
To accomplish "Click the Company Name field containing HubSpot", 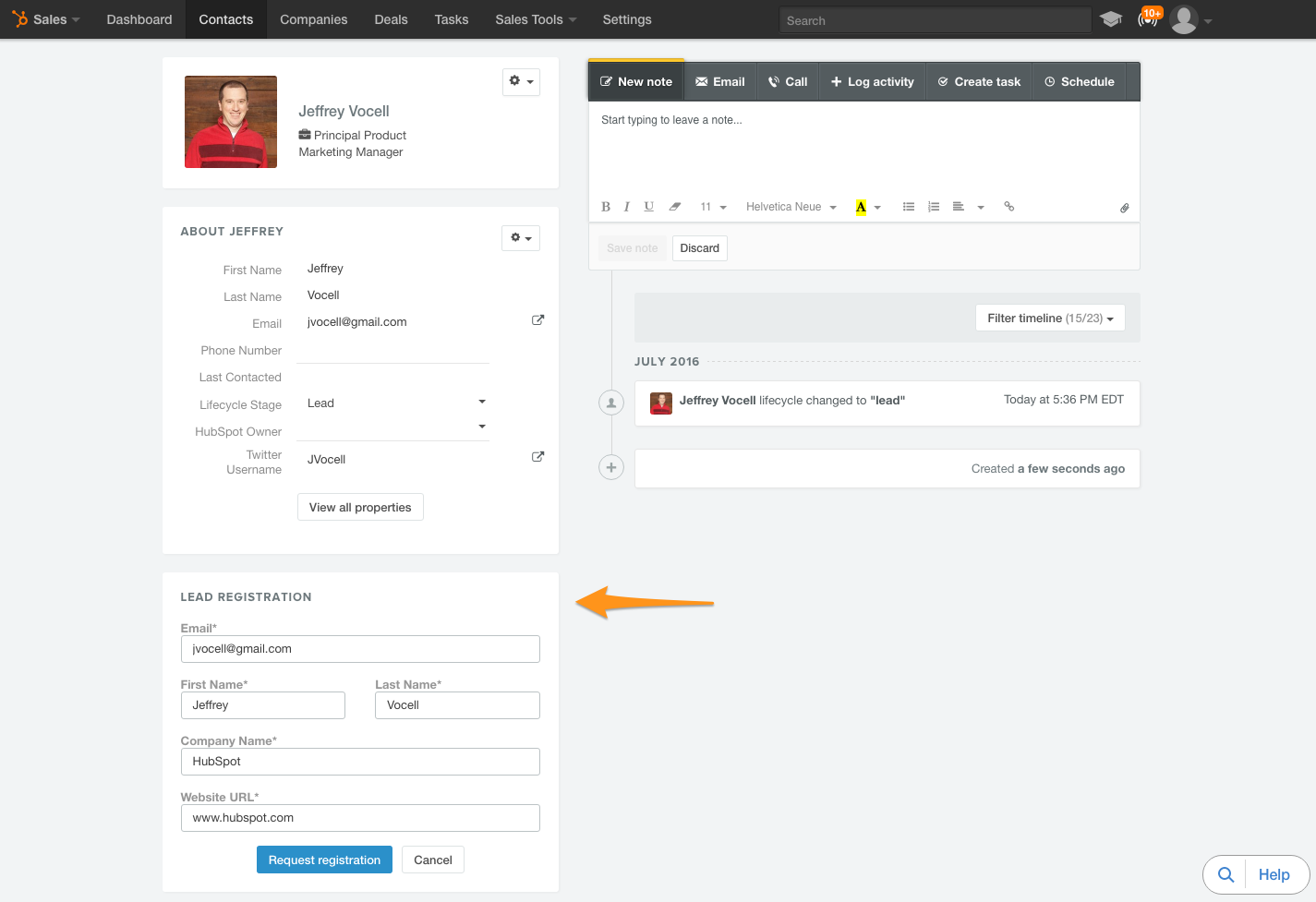I will (x=360, y=761).
